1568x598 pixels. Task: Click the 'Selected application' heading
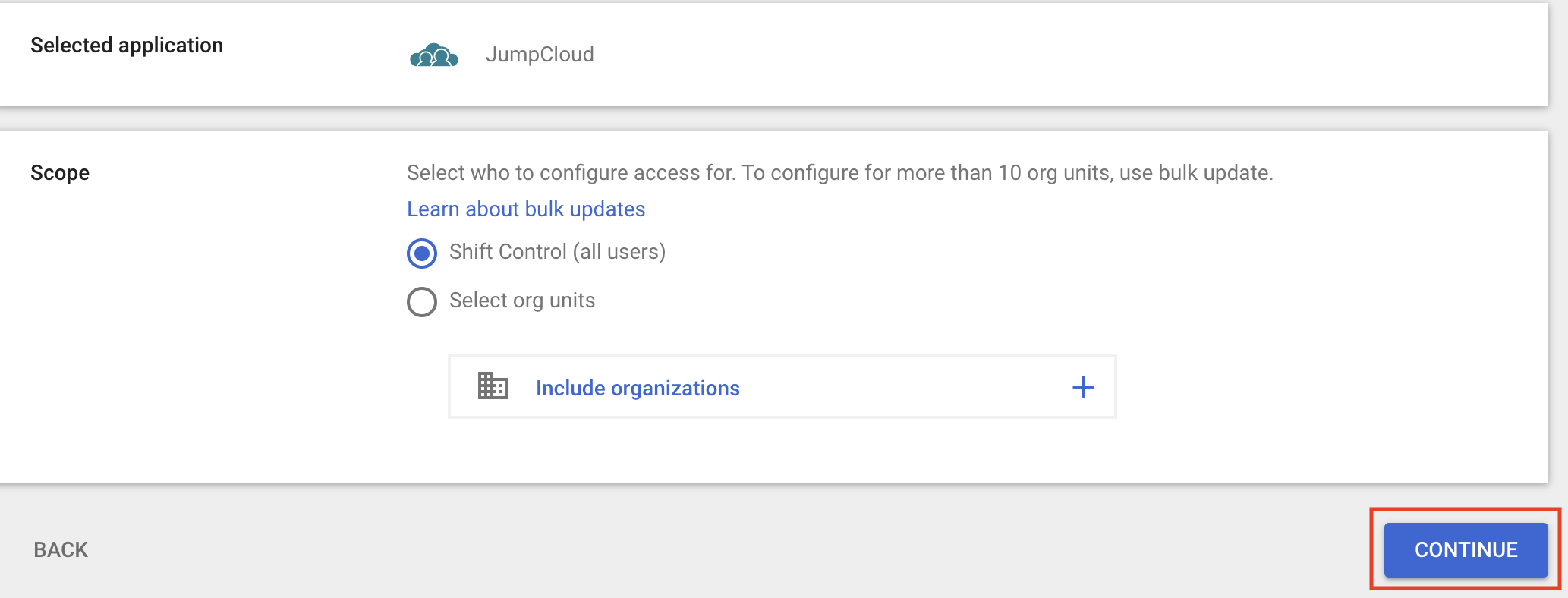pos(127,46)
